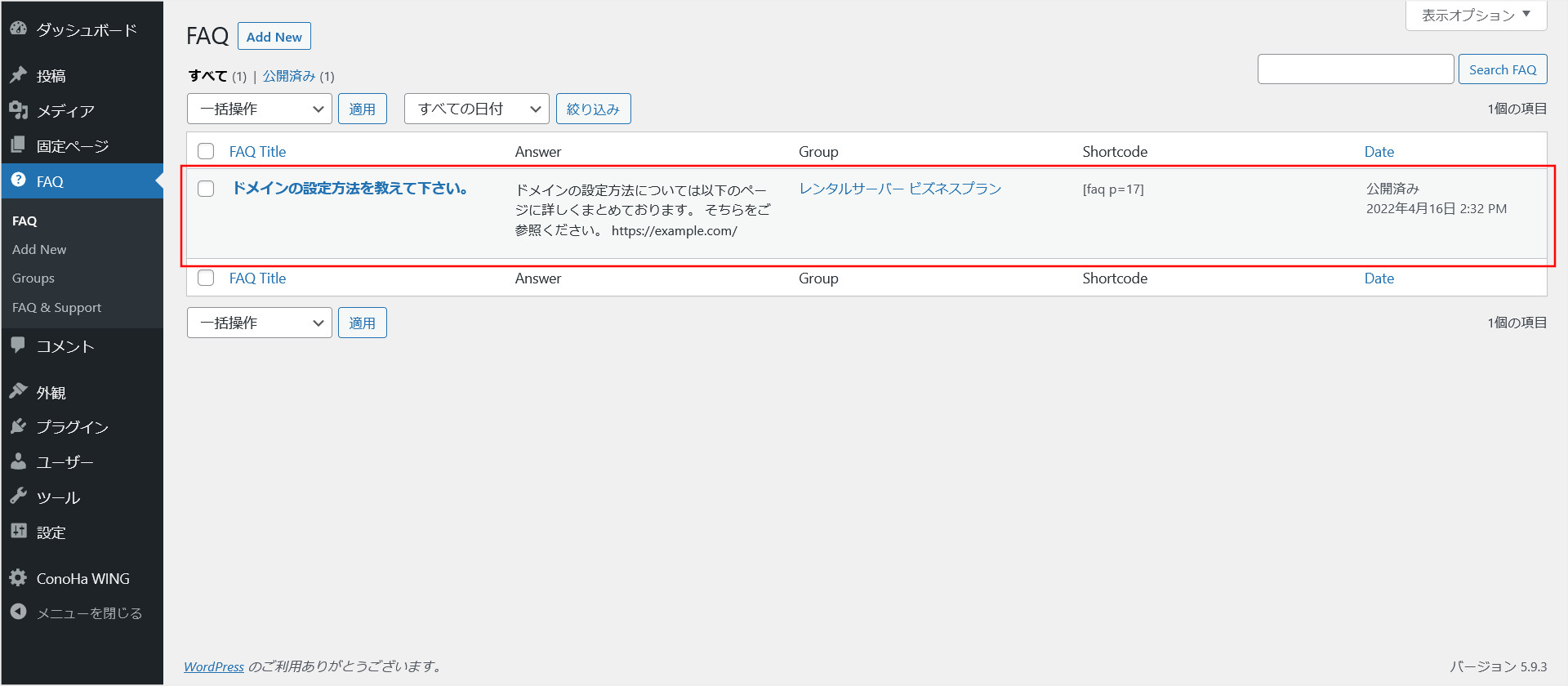The height and width of the screenshot is (686, 1568).
Task: Check the box for ドメインの設定方法 row
Action: [206, 189]
